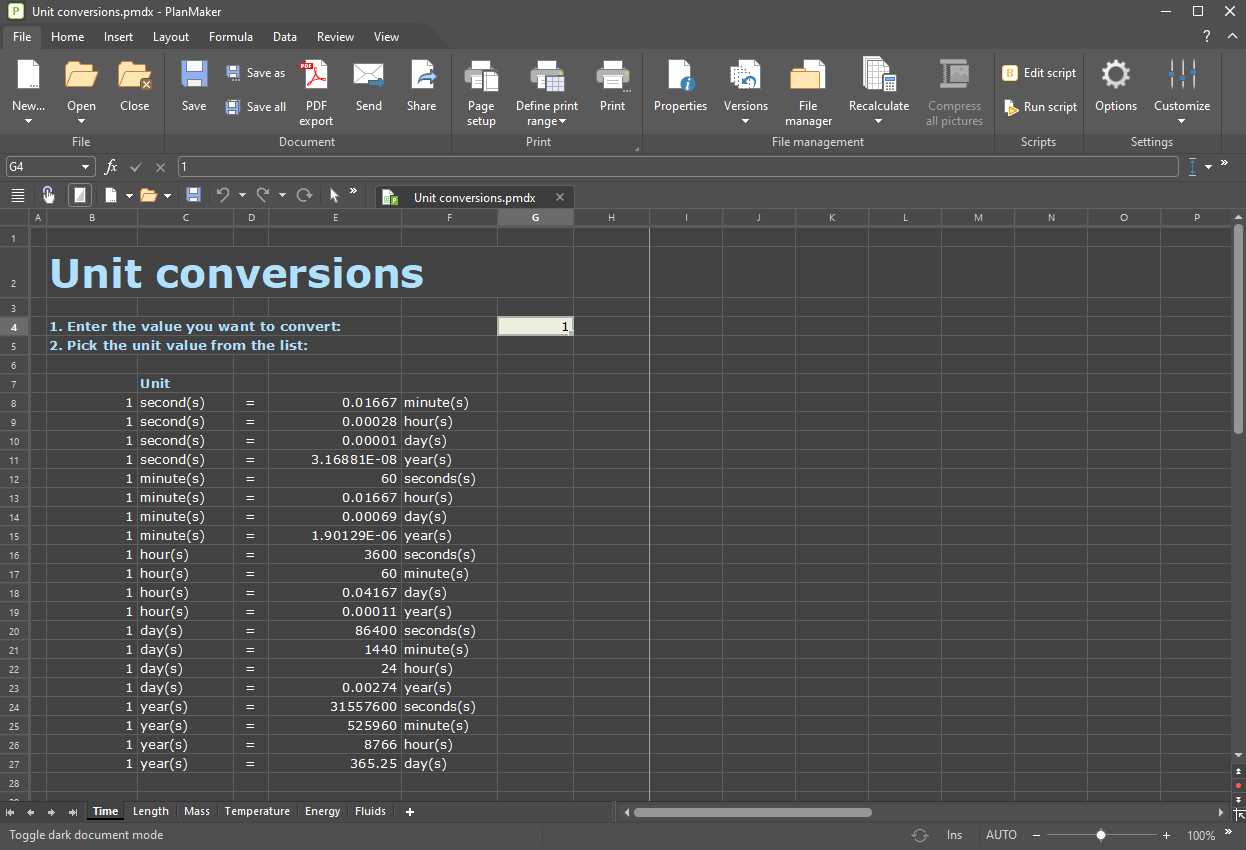Open Page setup
Image resolution: width=1246 pixels, height=850 pixels.
tap(481, 76)
